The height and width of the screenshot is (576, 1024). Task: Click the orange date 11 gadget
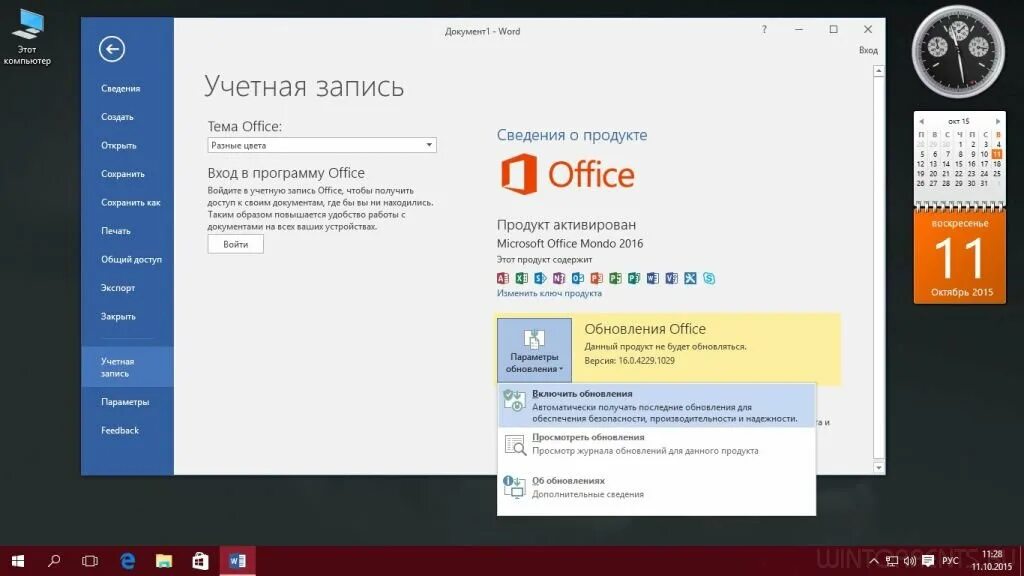coord(959,257)
